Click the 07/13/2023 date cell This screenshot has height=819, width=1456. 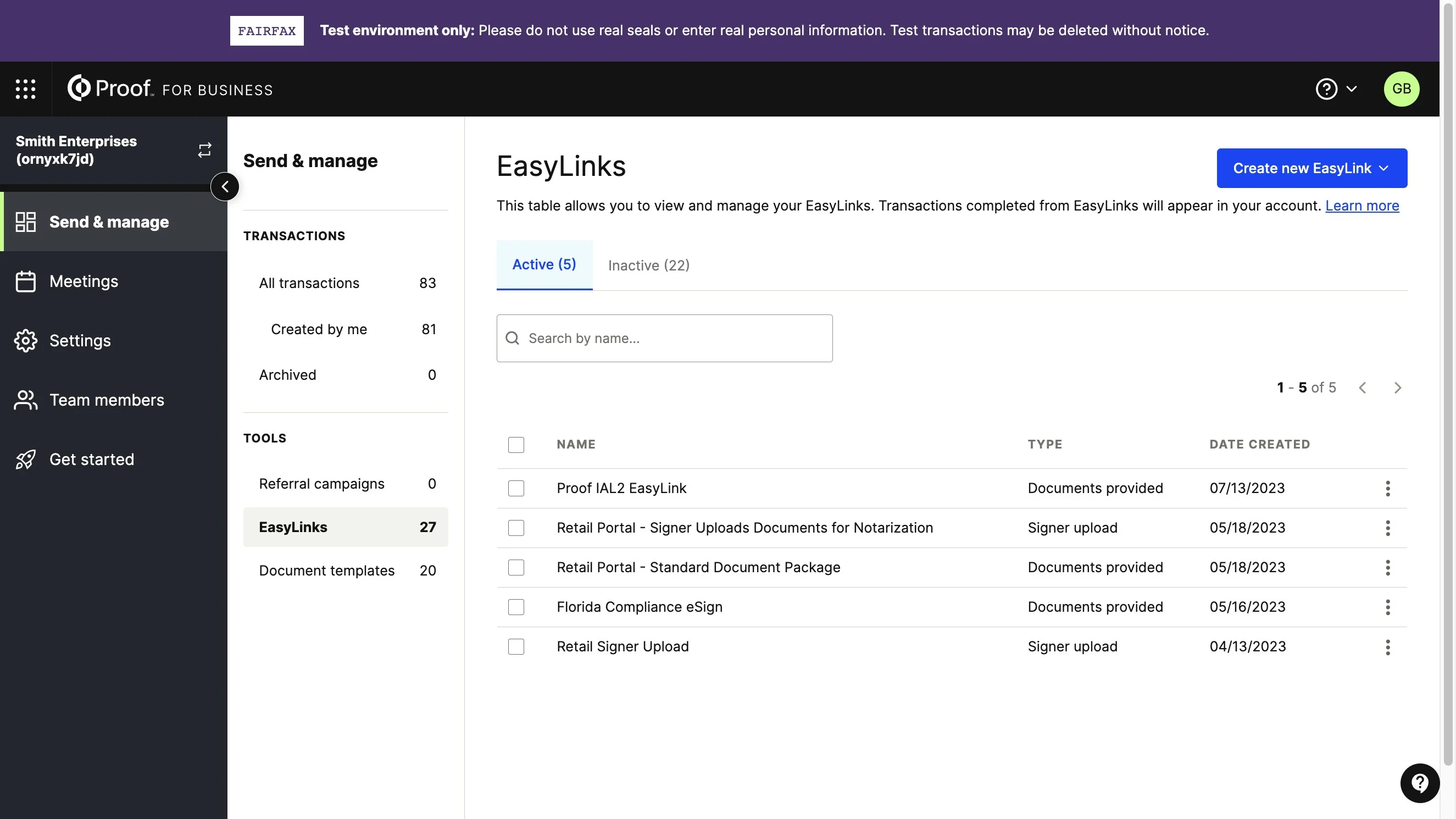click(x=1247, y=488)
